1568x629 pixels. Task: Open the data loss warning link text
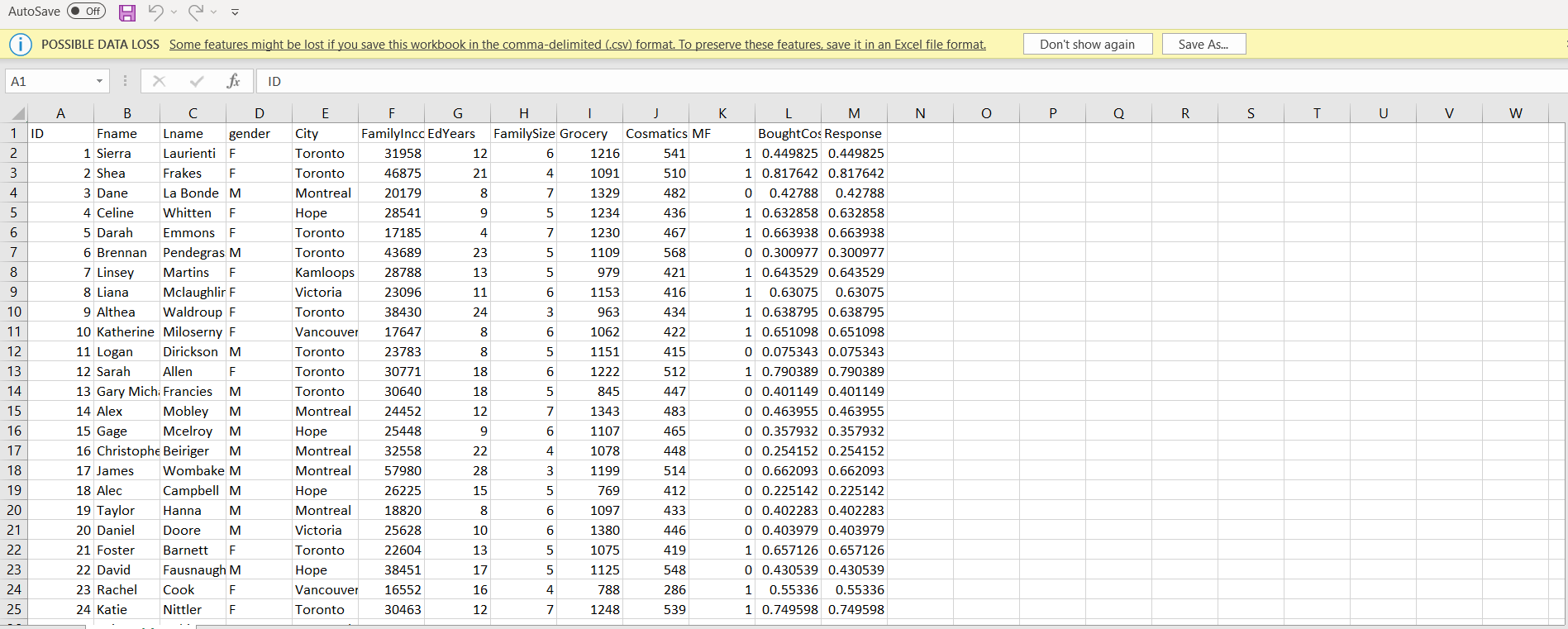pyautogui.click(x=577, y=45)
